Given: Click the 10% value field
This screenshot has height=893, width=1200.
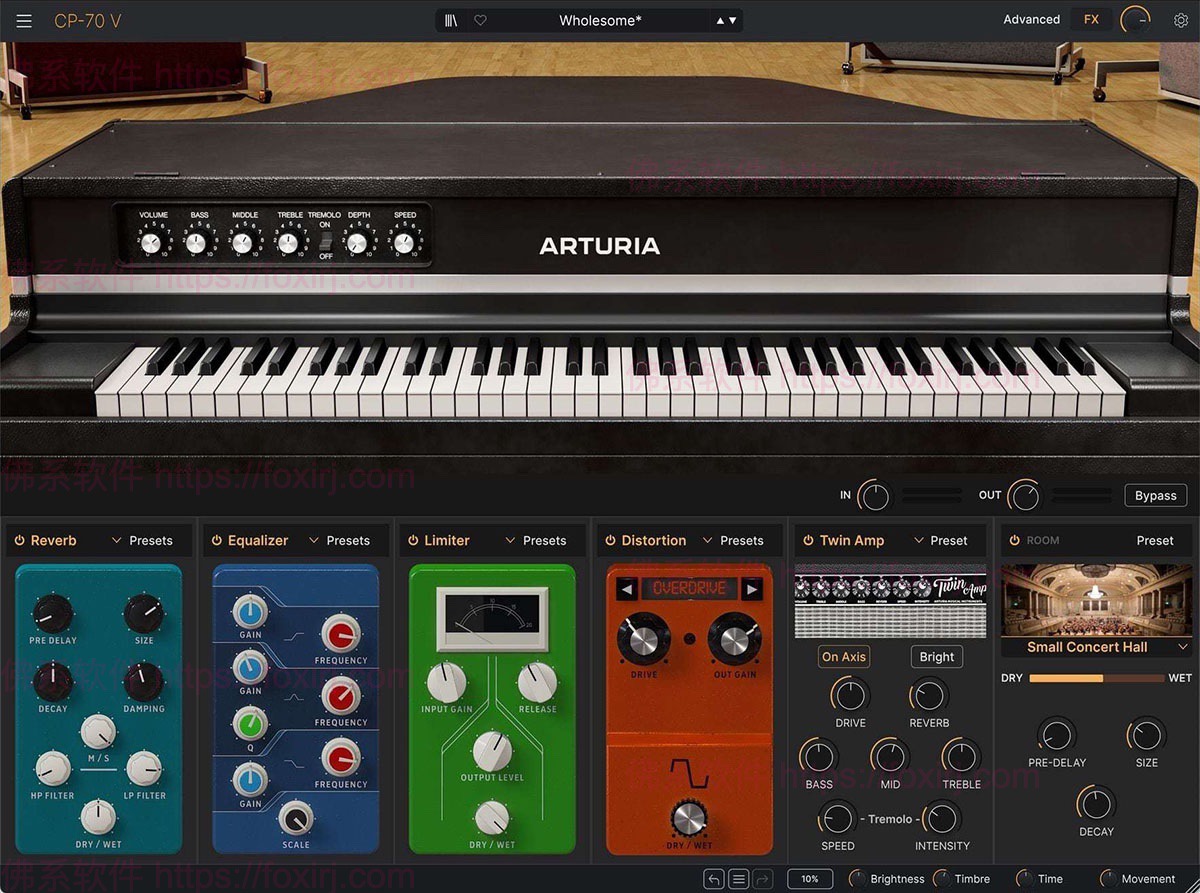Looking at the screenshot, I should click(808, 878).
